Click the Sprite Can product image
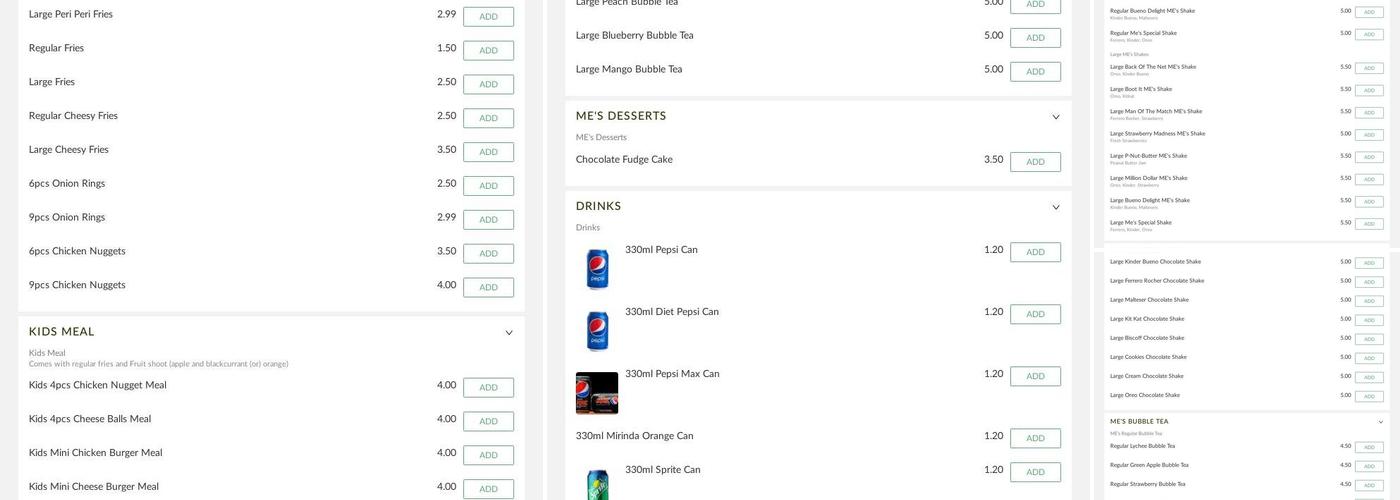1400x500 pixels. pyautogui.click(x=597, y=482)
